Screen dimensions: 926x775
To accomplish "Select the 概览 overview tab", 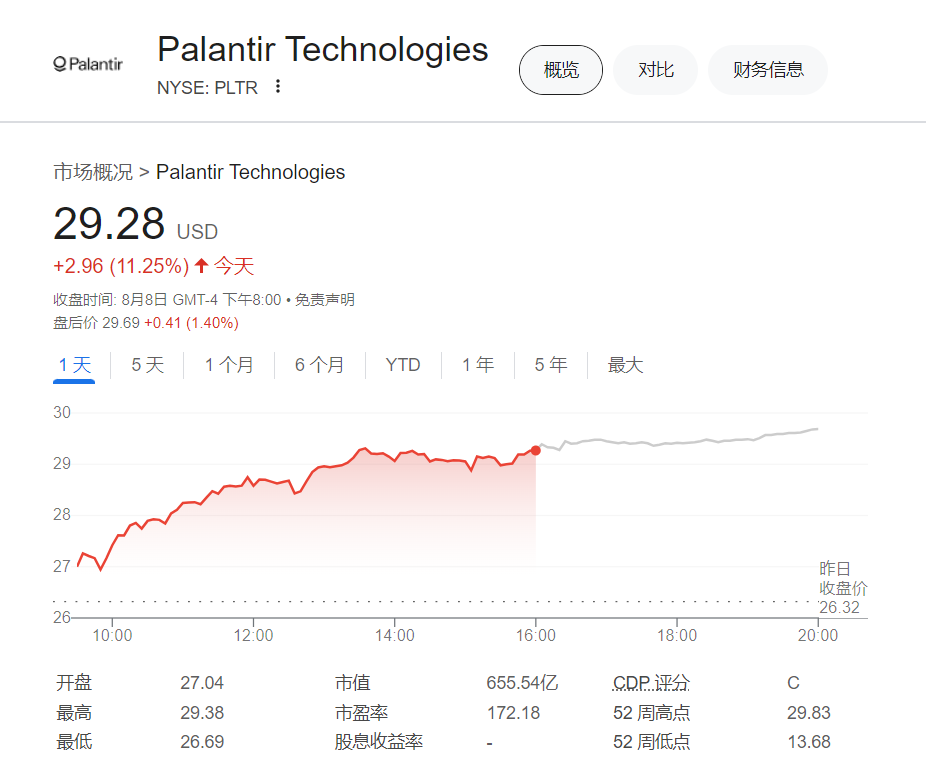I will tap(560, 70).
